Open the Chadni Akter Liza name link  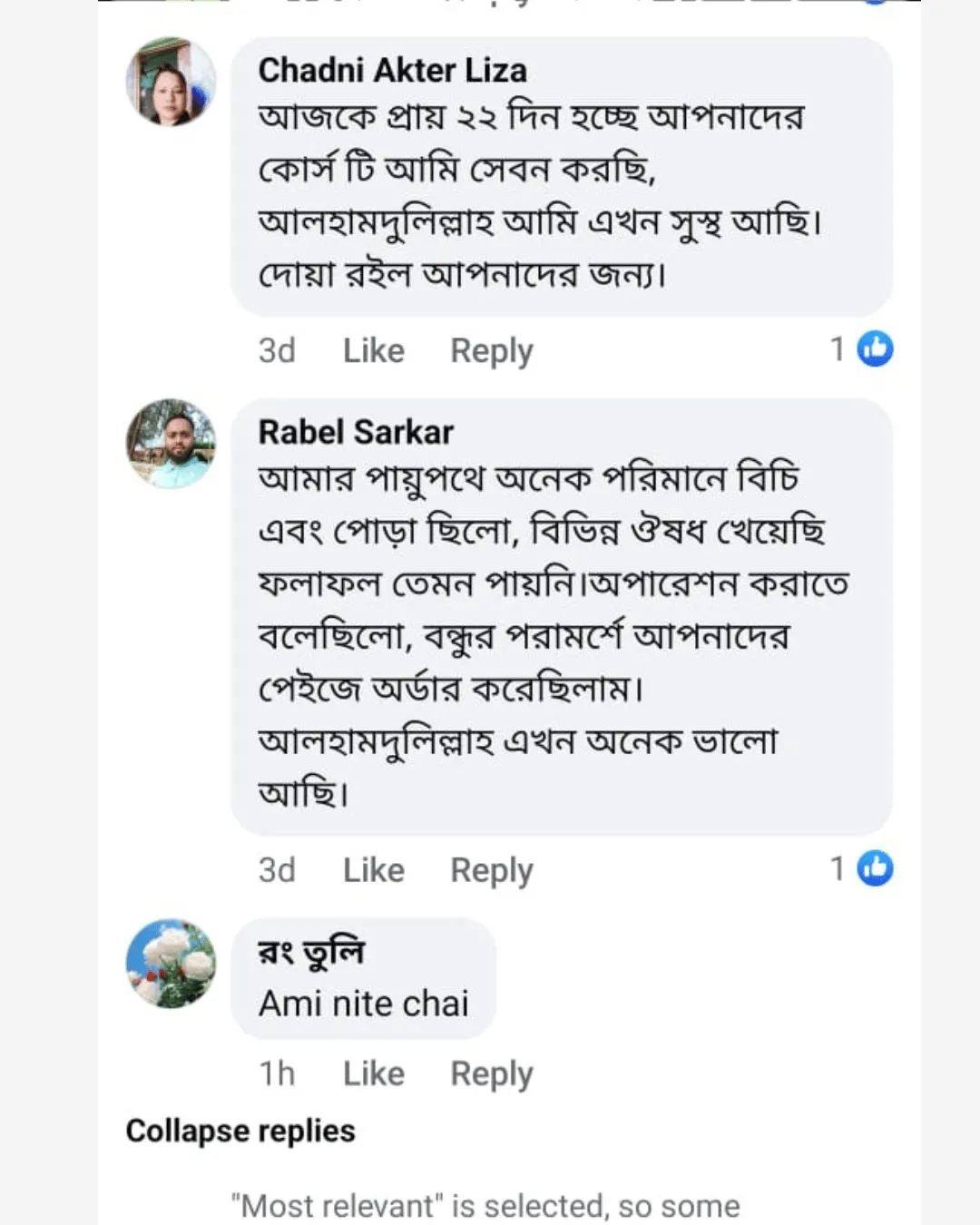(x=392, y=71)
